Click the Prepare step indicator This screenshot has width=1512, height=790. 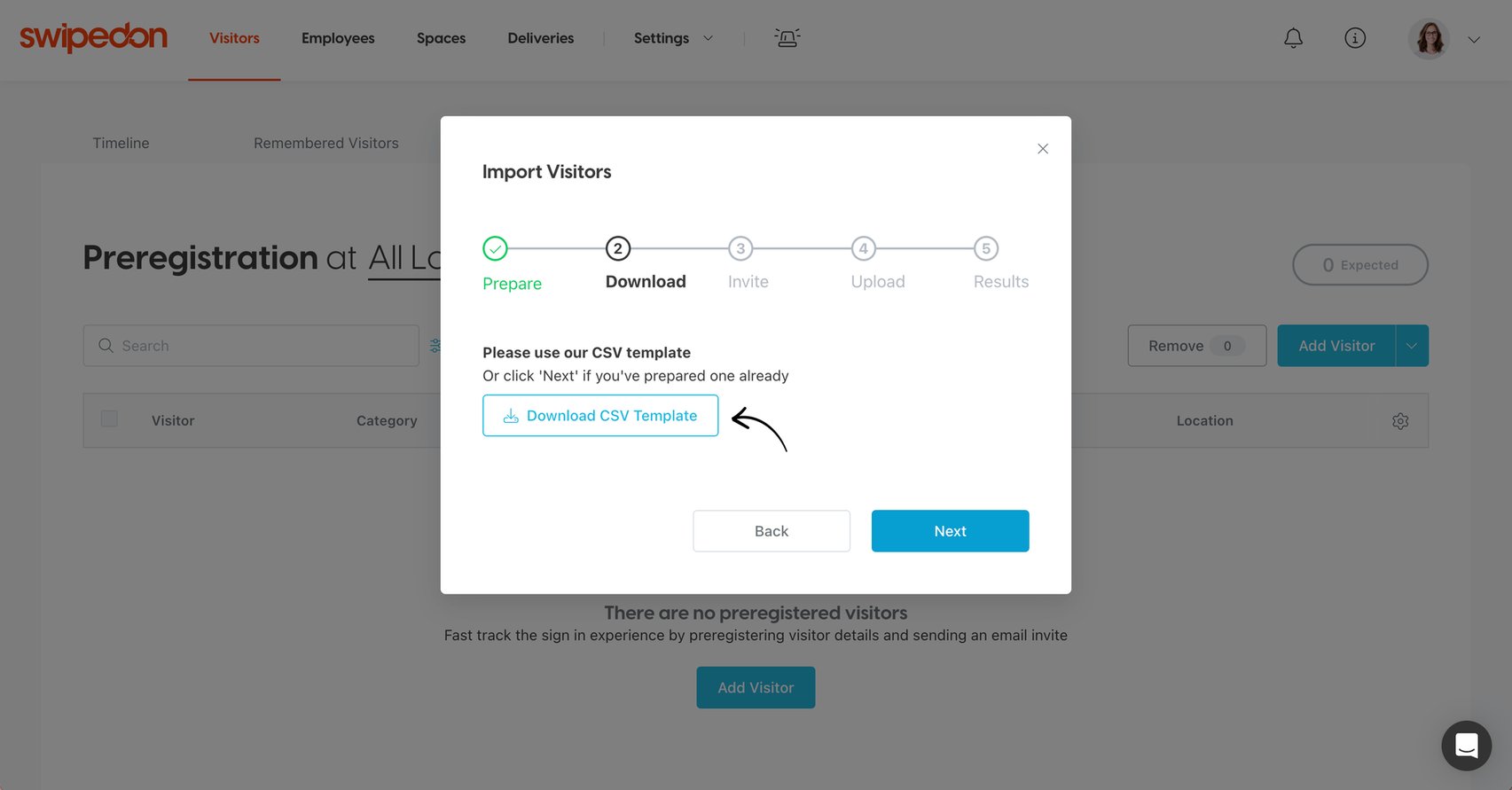pyautogui.click(x=494, y=248)
